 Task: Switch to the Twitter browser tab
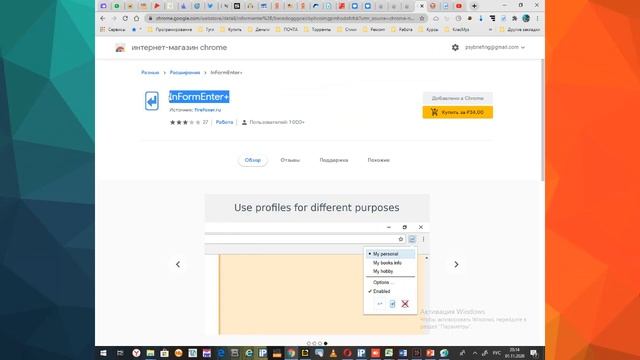tap(210, 6)
